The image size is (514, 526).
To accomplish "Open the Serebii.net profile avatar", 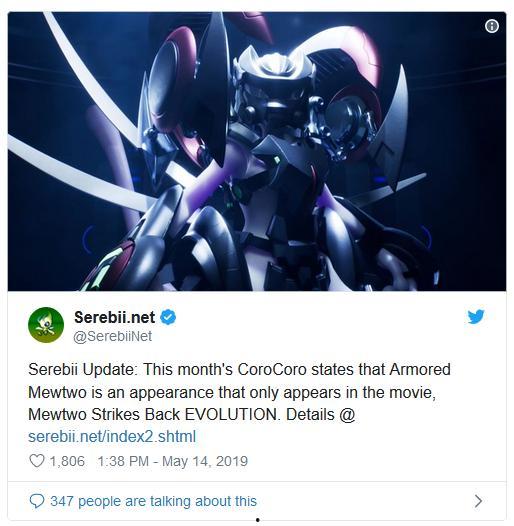I will [46, 325].
